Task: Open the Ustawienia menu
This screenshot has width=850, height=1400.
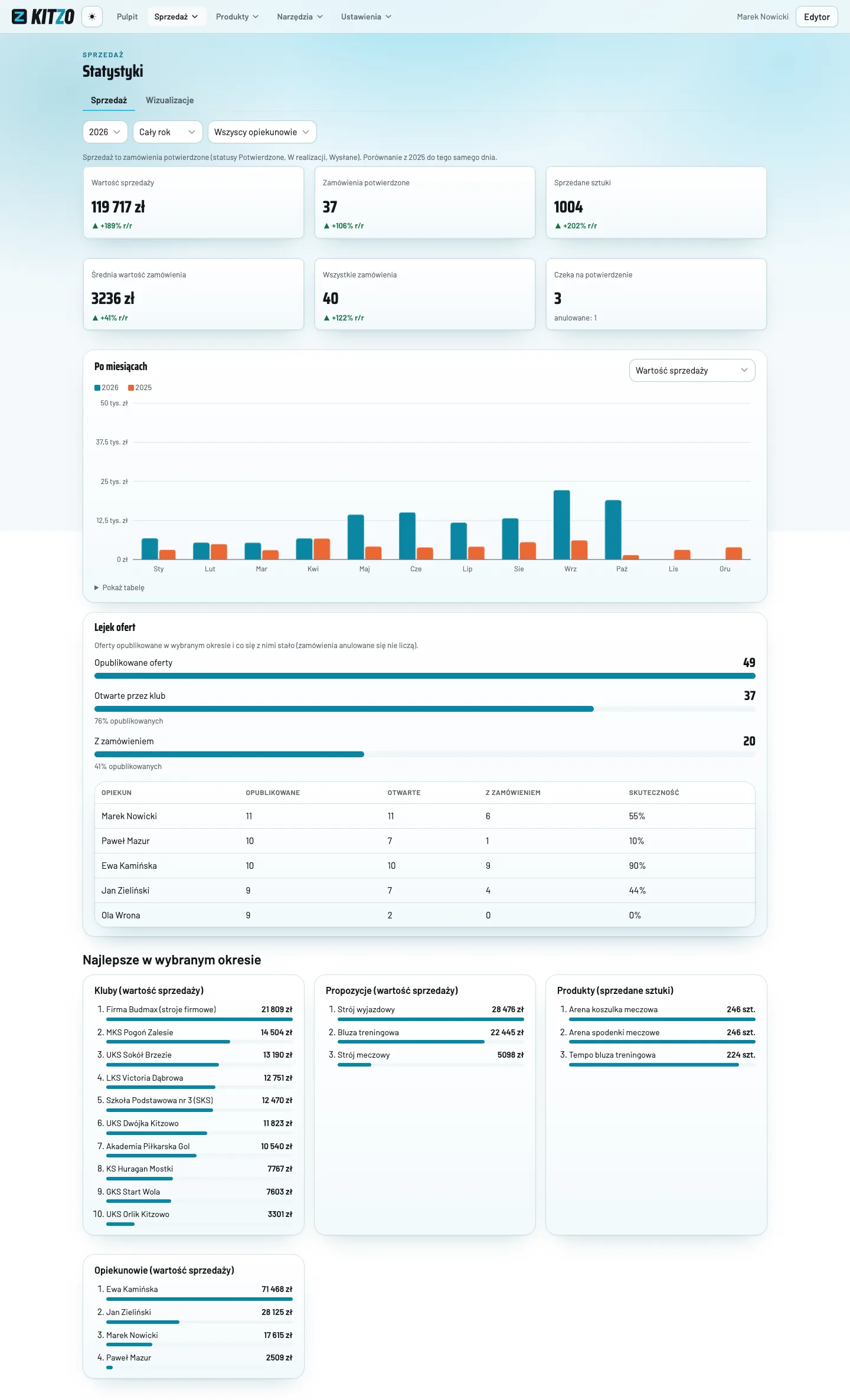Action: 366,17
